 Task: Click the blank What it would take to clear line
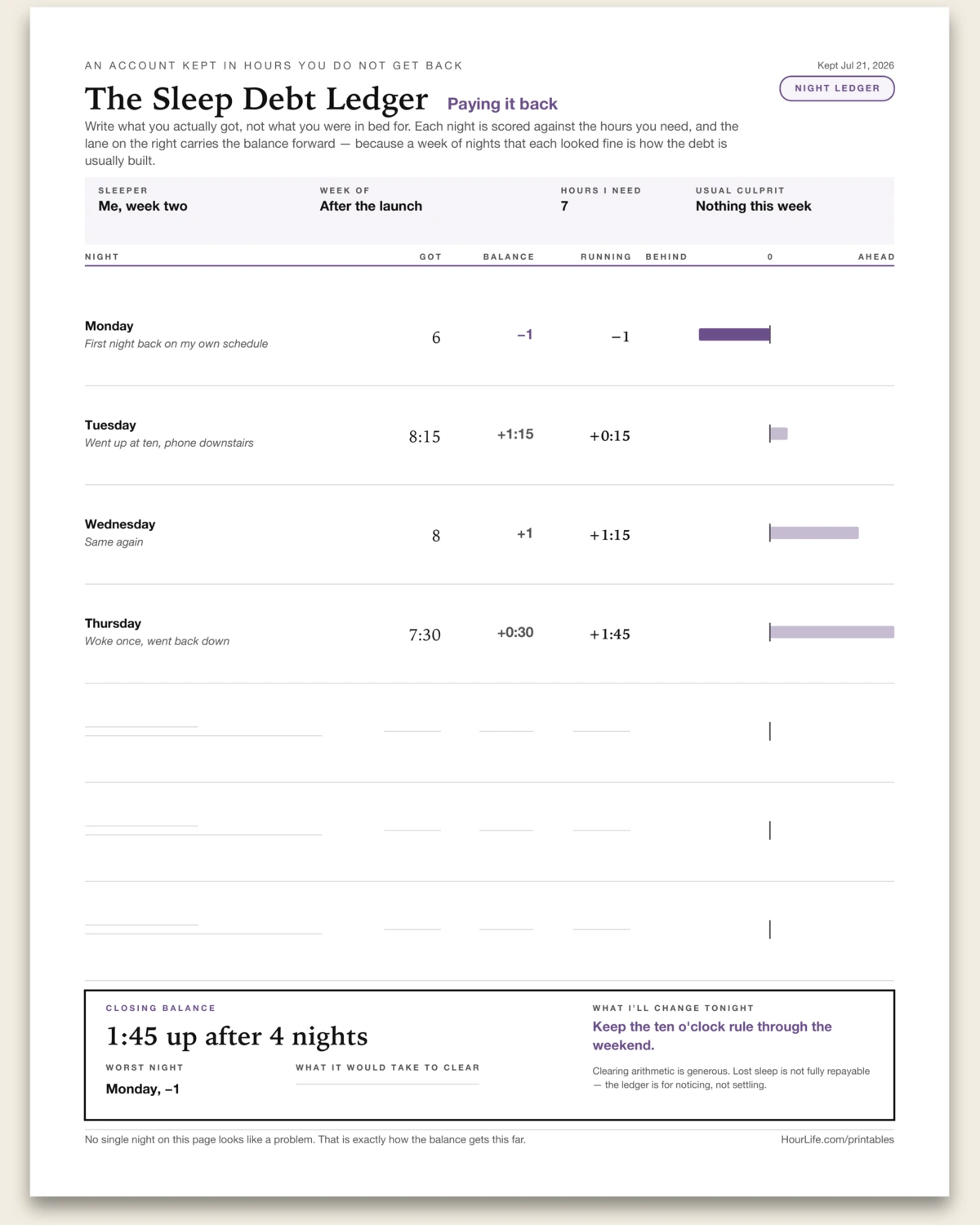(387, 1083)
